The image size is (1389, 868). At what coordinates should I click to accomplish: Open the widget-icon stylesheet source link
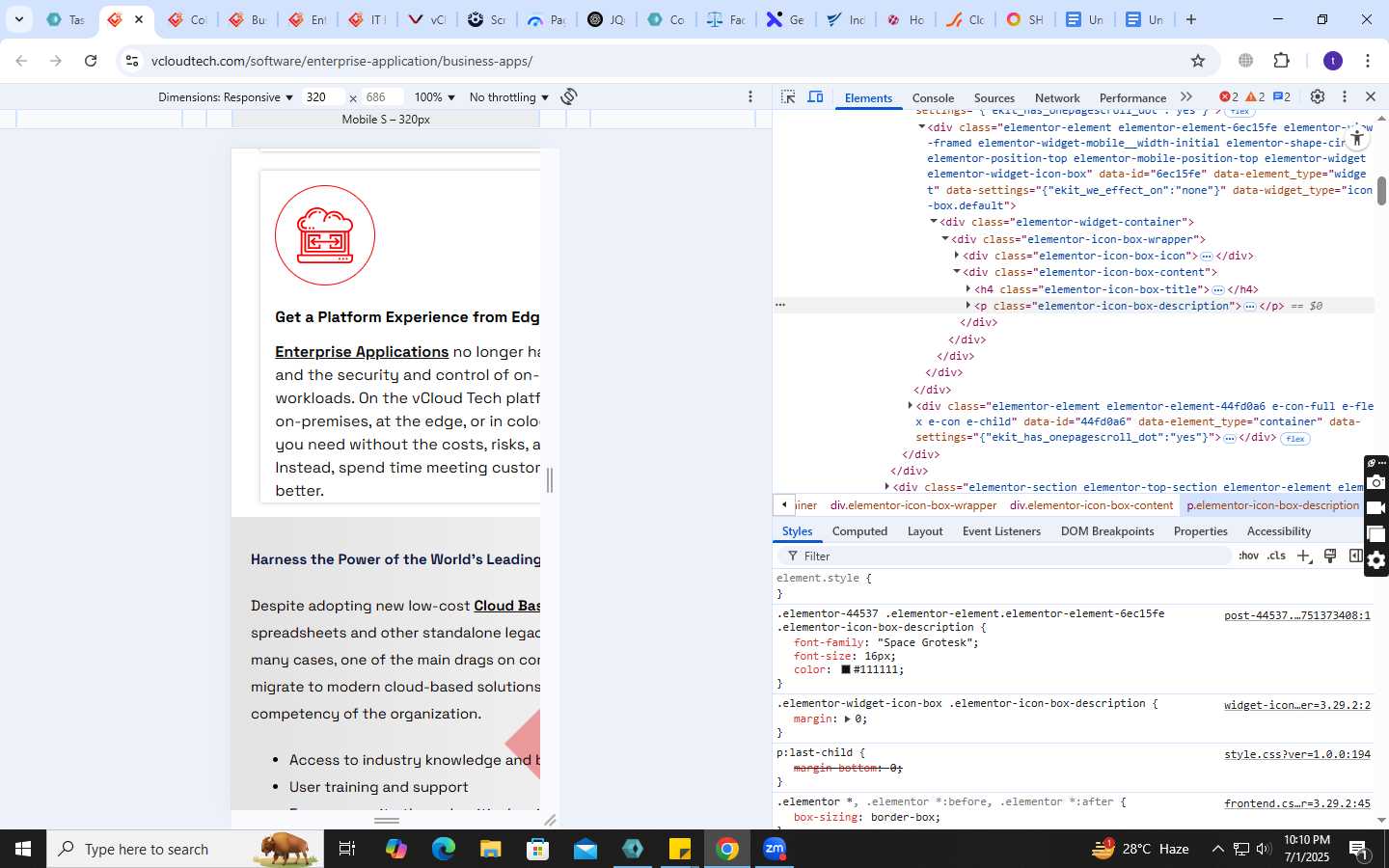coord(1297,705)
